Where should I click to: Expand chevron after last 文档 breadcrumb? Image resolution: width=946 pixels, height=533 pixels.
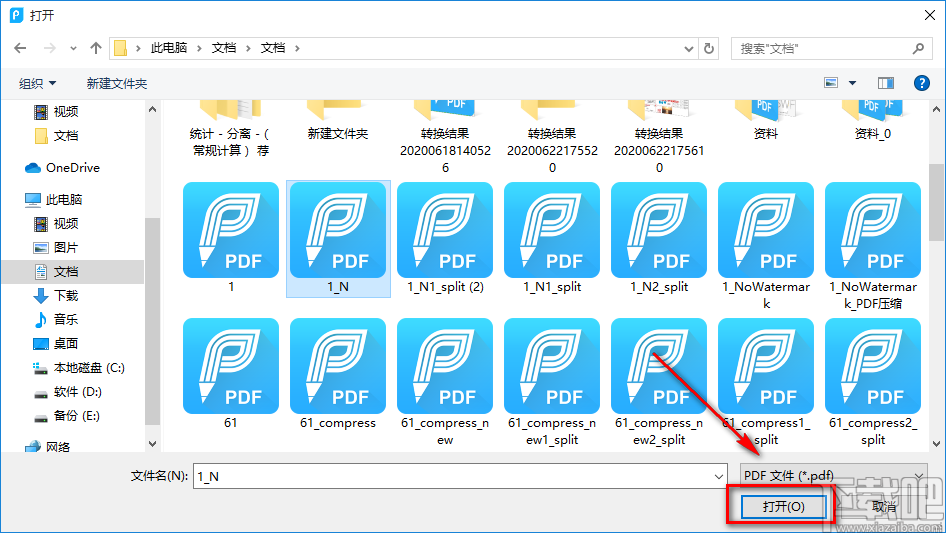pos(297,48)
